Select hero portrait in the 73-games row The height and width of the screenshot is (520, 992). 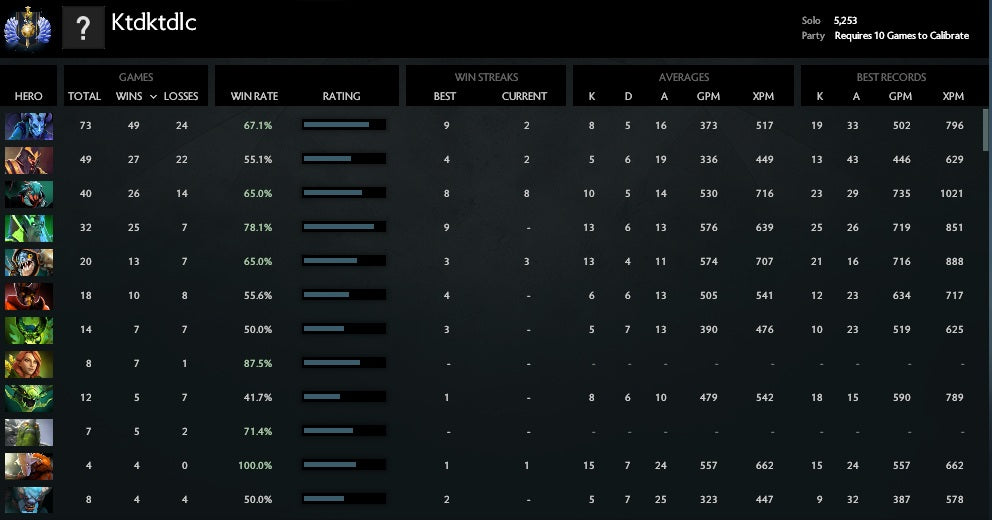pyautogui.click(x=29, y=126)
